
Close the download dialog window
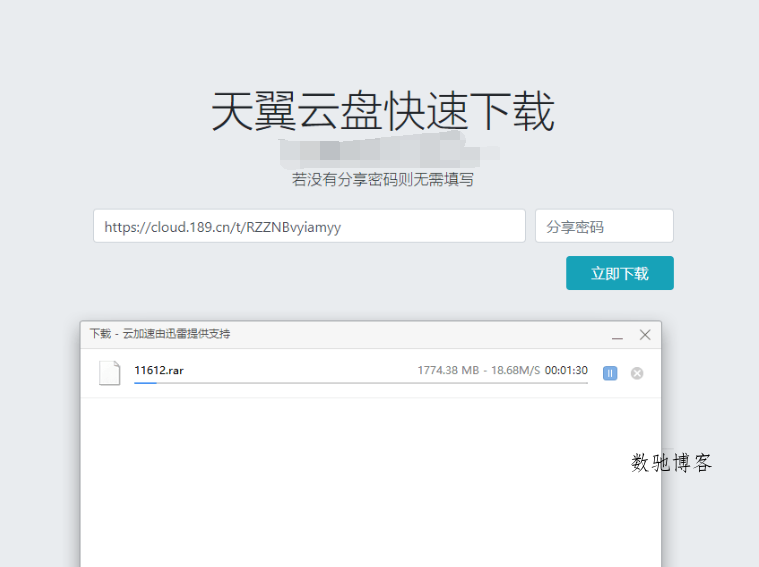645,335
